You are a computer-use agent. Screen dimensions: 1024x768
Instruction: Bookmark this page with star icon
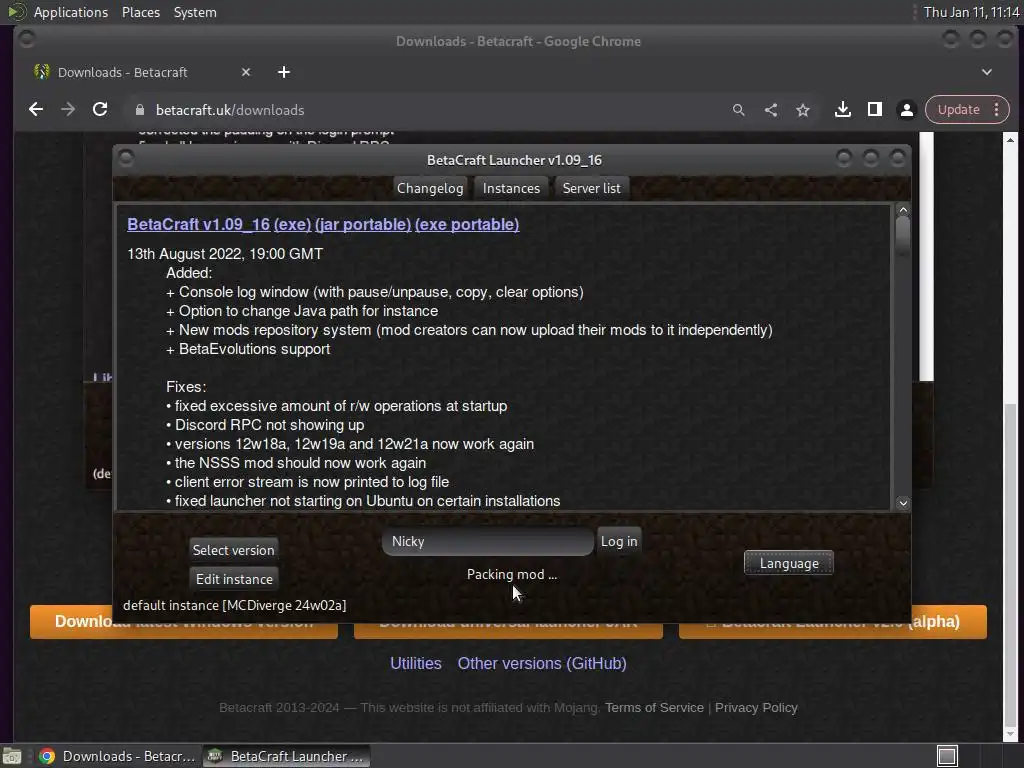click(x=803, y=110)
